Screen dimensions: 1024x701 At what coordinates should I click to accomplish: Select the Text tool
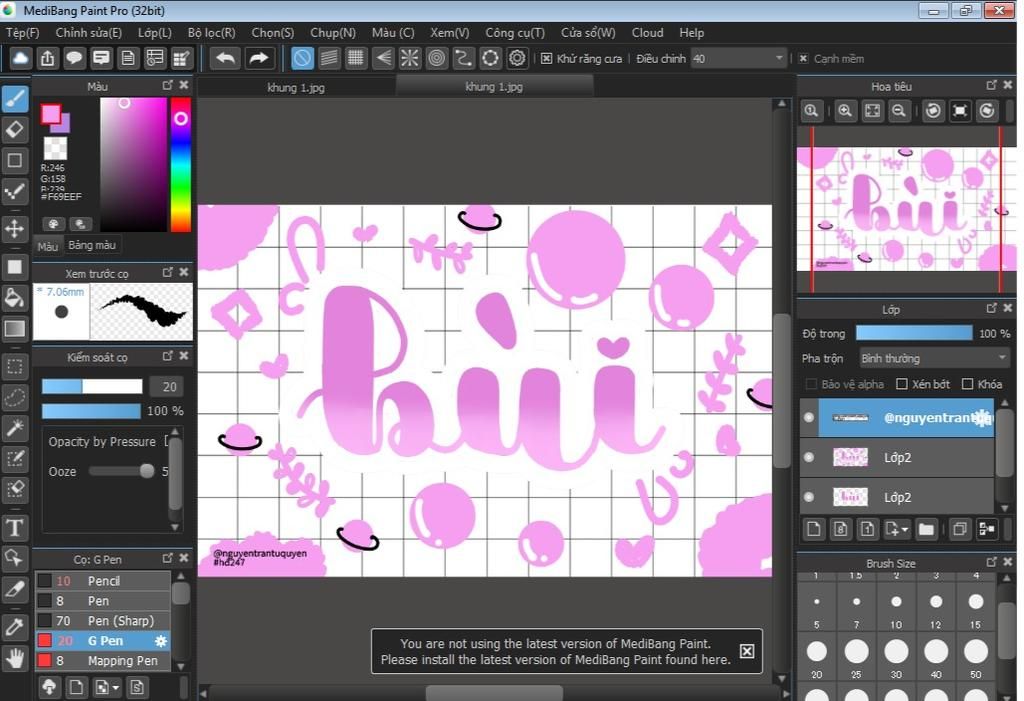click(15, 527)
